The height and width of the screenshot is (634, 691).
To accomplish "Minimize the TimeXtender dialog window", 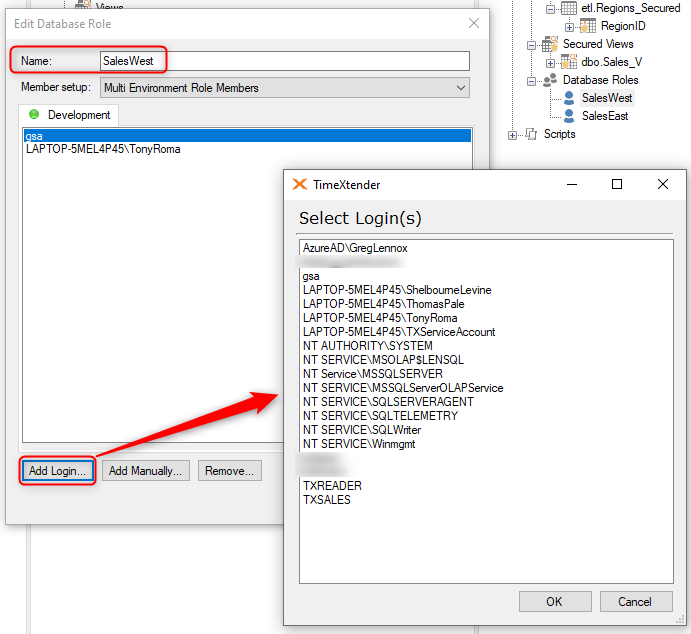I will (x=572, y=184).
